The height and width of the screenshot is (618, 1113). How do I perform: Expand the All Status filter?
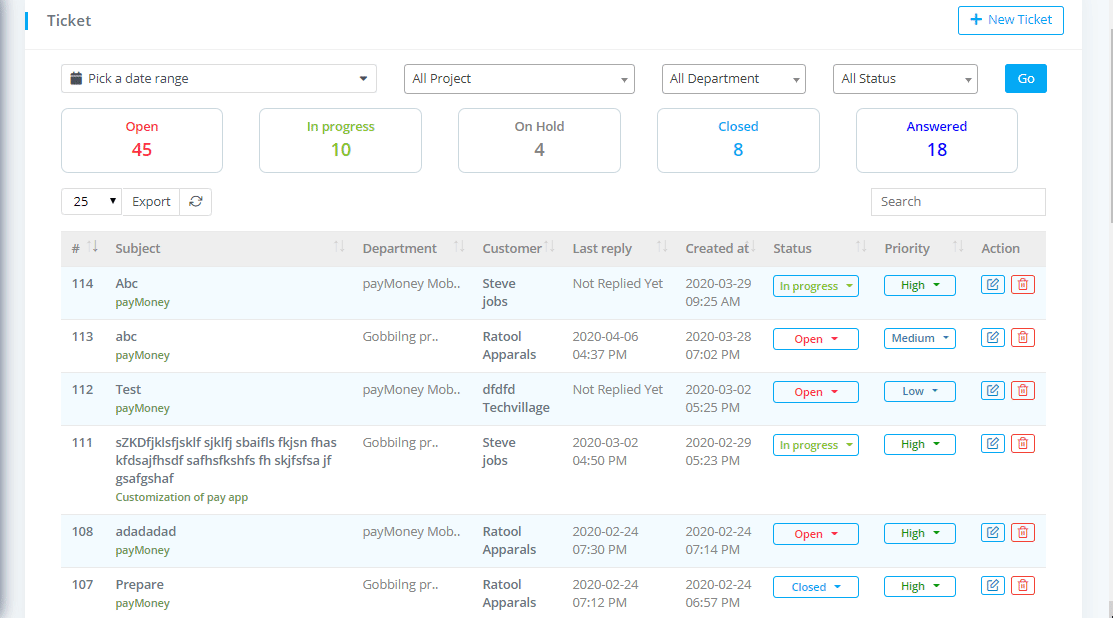(x=904, y=79)
